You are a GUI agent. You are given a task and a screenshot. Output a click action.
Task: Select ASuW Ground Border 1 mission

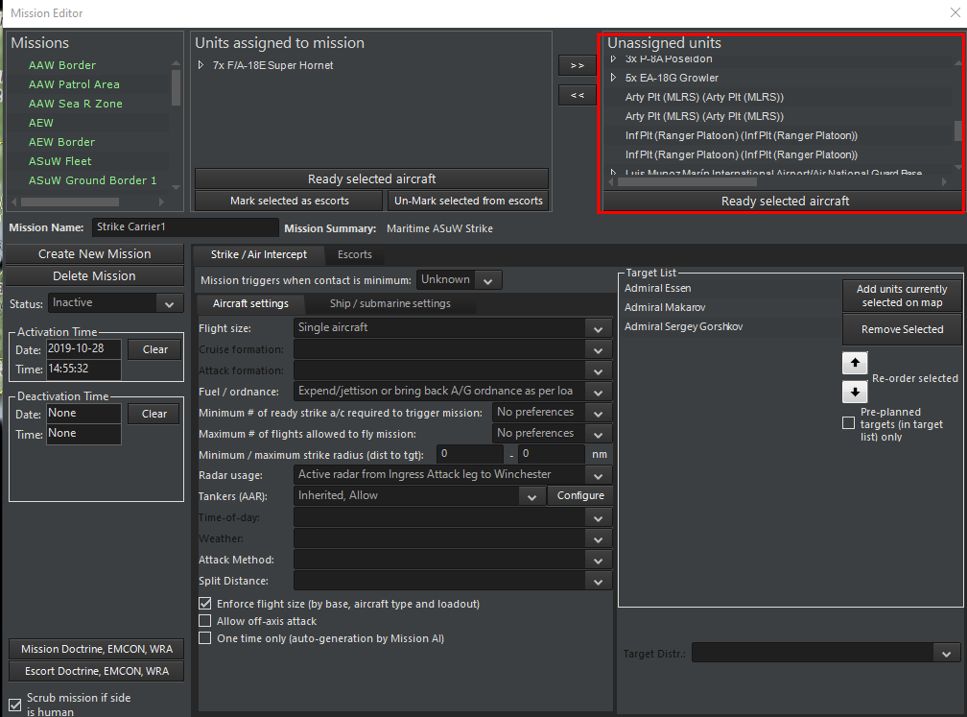pyautogui.click(x=93, y=180)
